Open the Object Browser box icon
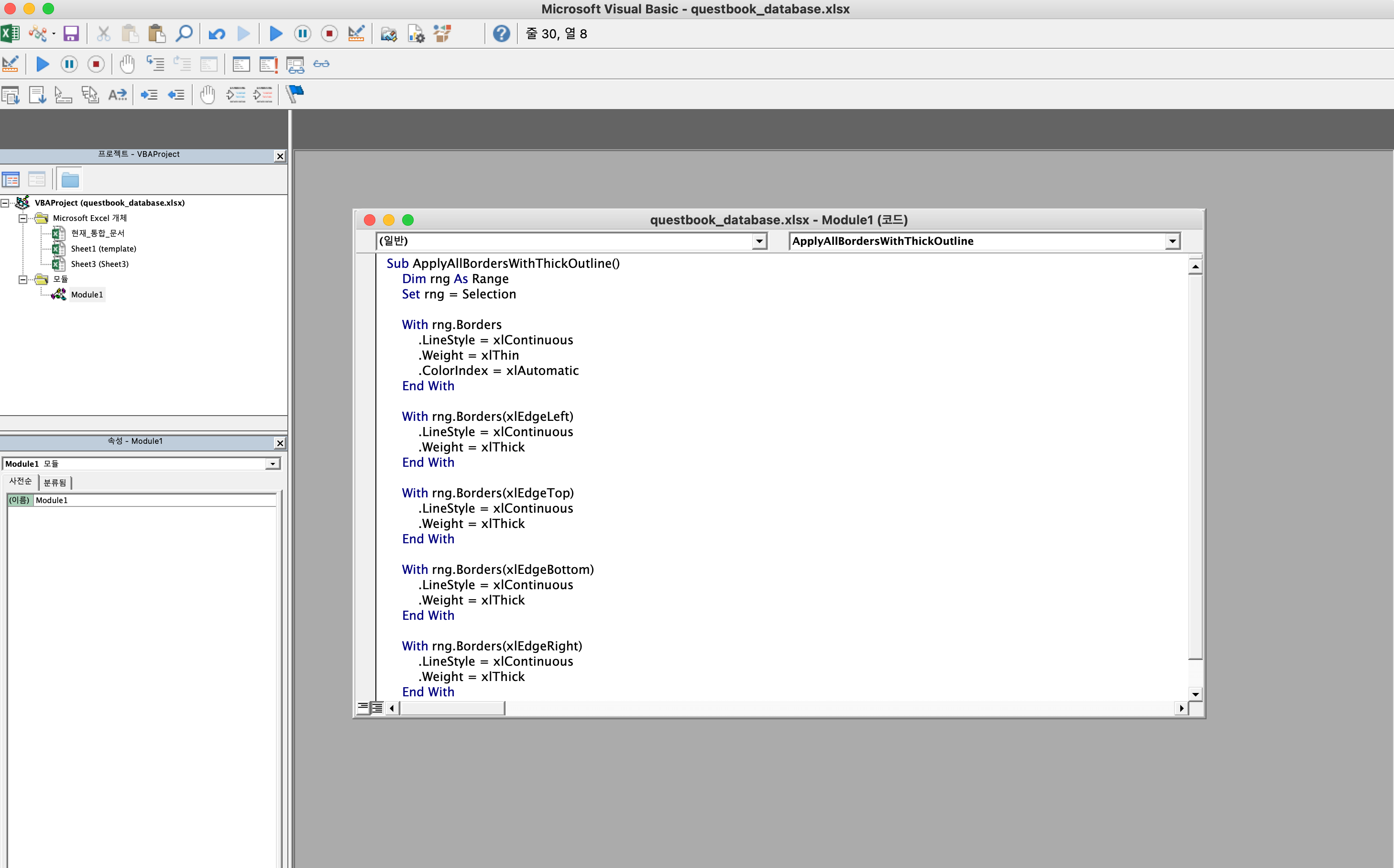The height and width of the screenshot is (868, 1394). [442, 34]
